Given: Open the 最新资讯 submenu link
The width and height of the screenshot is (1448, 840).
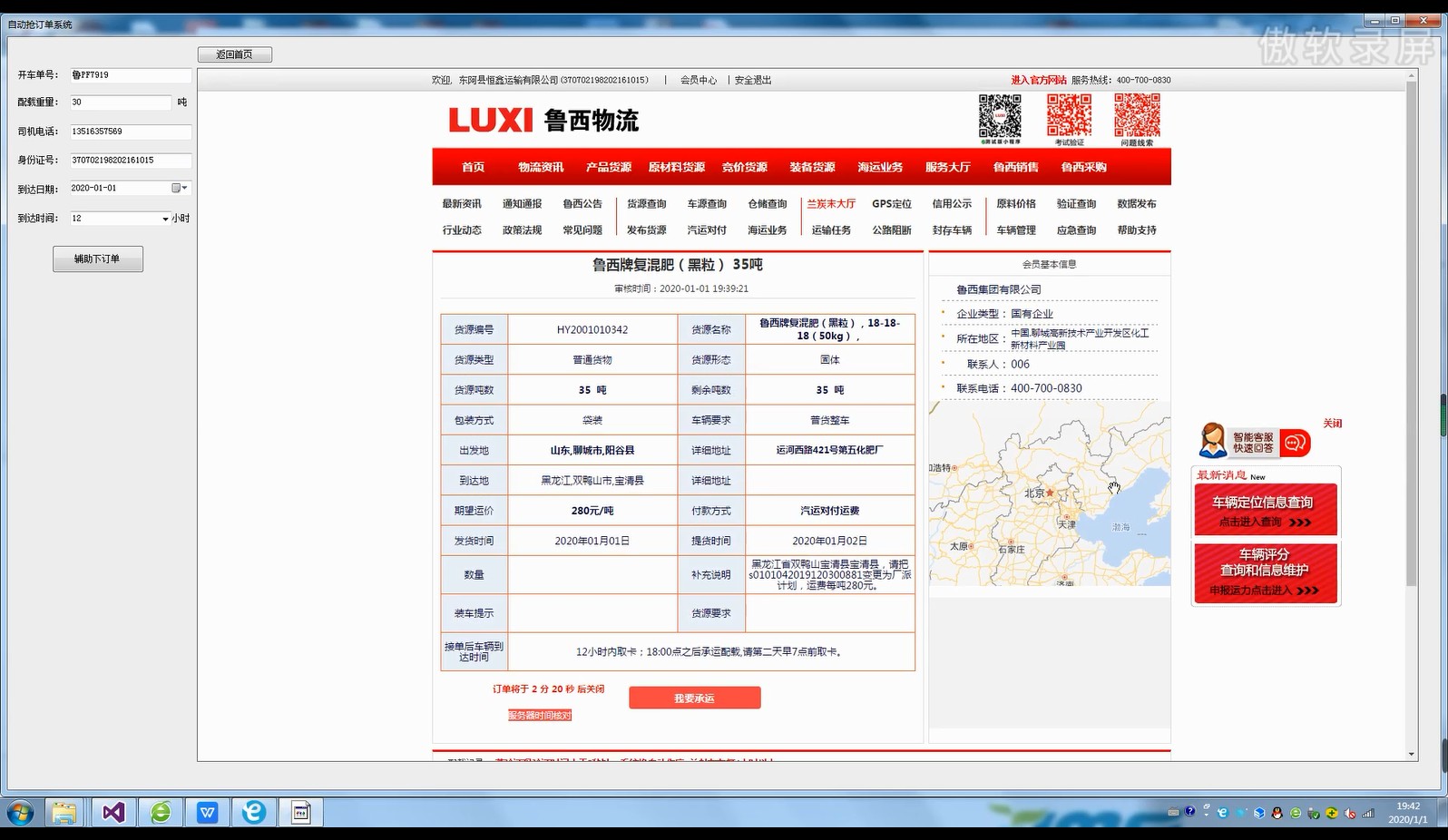Looking at the screenshot, I should (462, 204).
